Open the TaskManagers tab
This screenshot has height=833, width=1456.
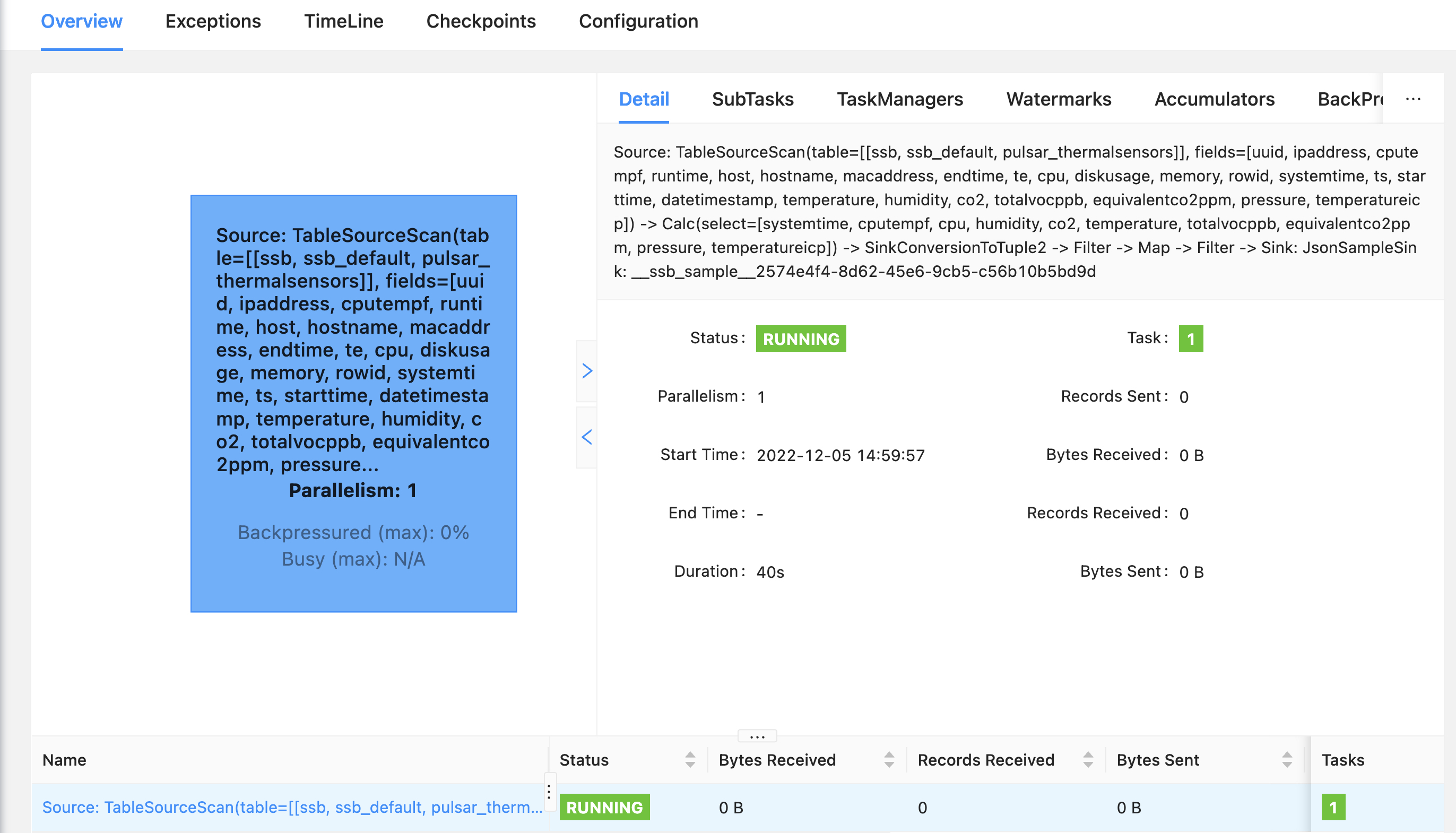(900, 99)
